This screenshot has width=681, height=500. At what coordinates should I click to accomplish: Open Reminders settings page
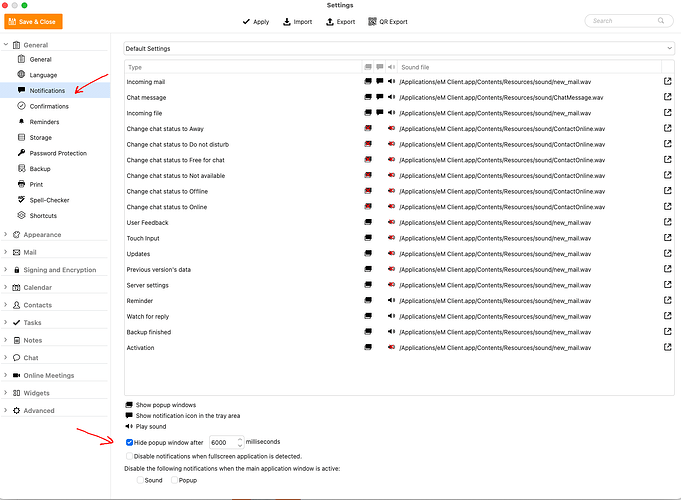click(x=44, y=122)
